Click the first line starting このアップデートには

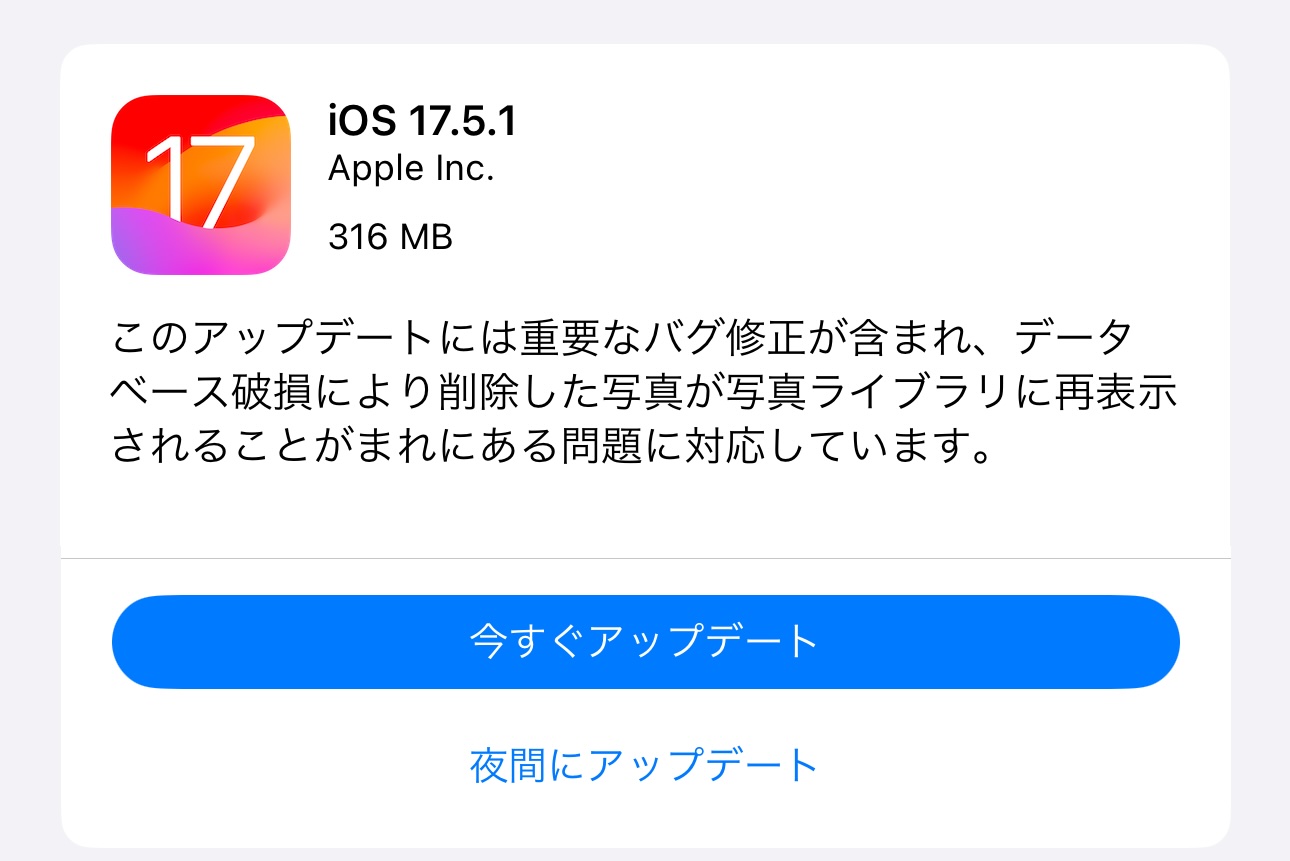tap(622, 341)
